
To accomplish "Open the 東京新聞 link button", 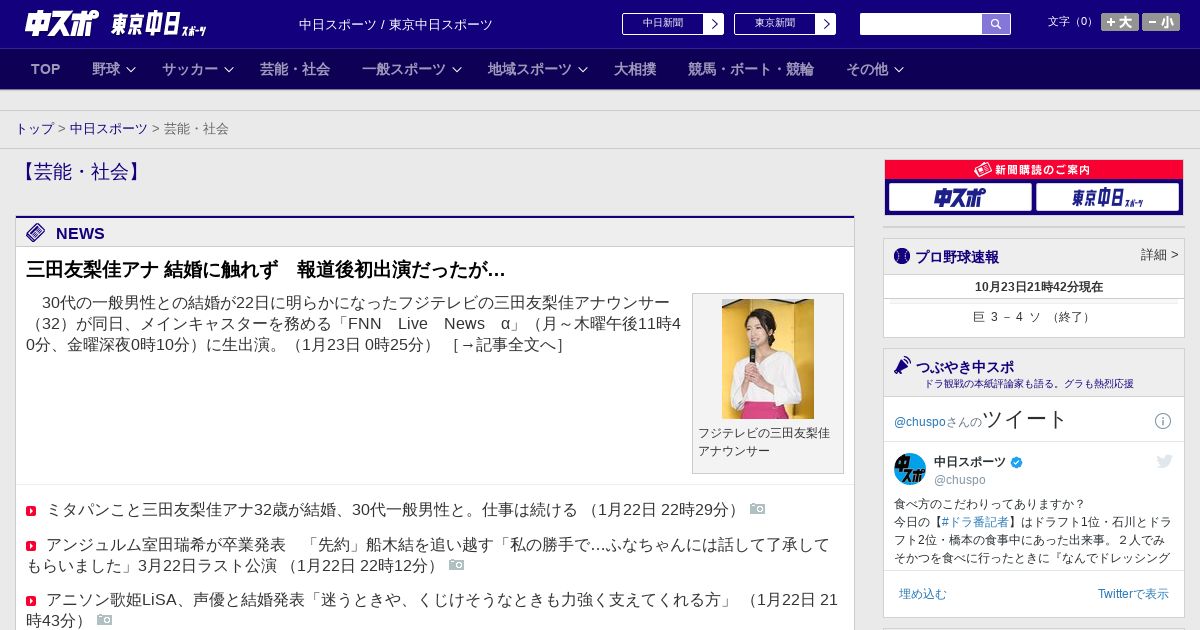I will pos(775,24).
